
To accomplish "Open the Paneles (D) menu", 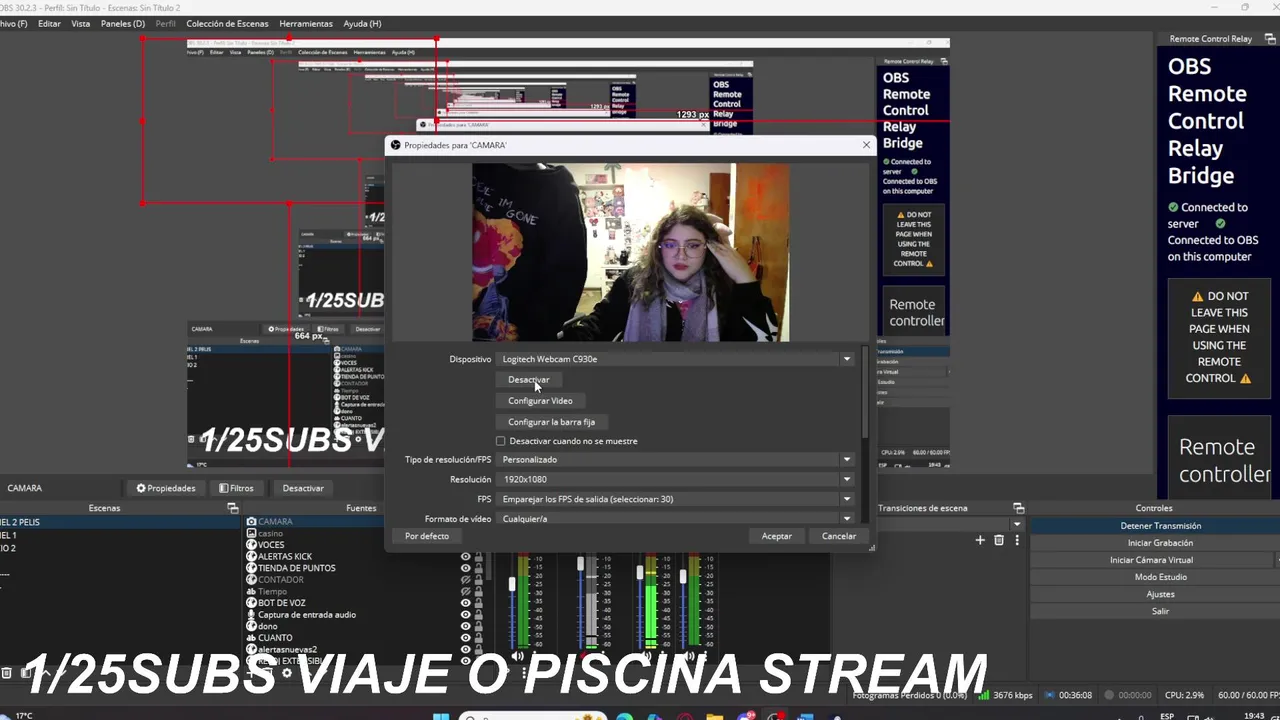I will pos(123,23).
